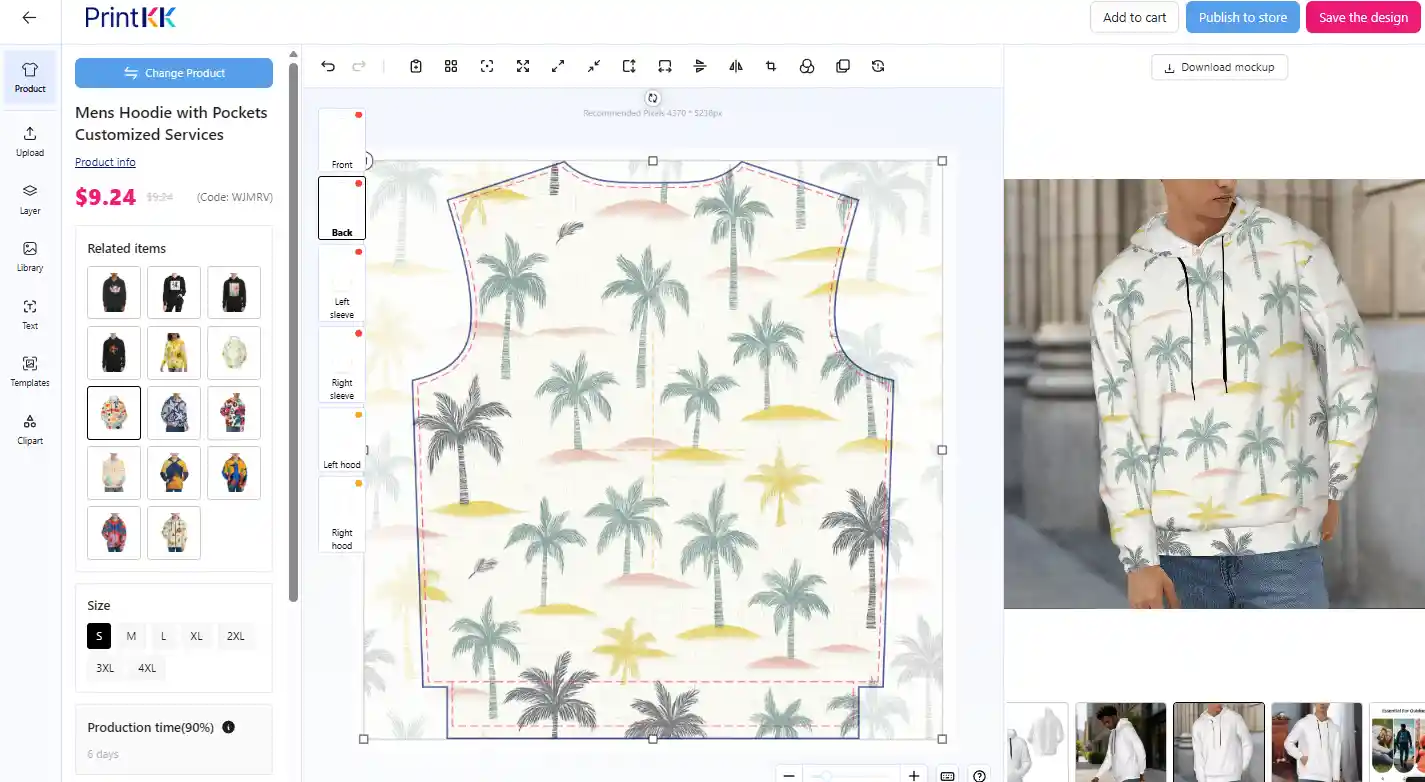Open the Layer panel in sidebar
Screen dimensions: 1425x782
[30, 199]
